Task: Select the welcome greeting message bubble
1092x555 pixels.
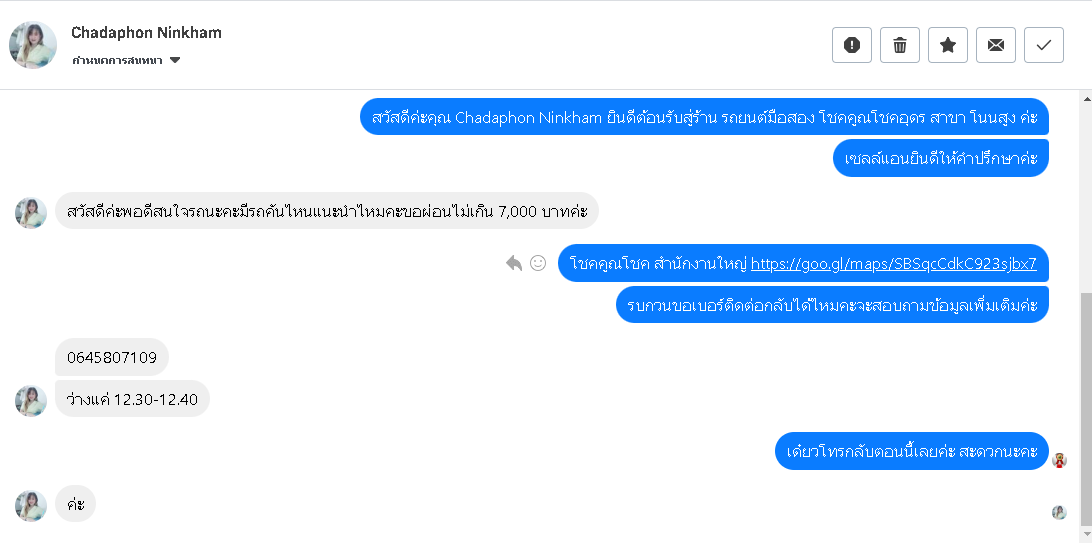Action: click(x=704, y=117)
